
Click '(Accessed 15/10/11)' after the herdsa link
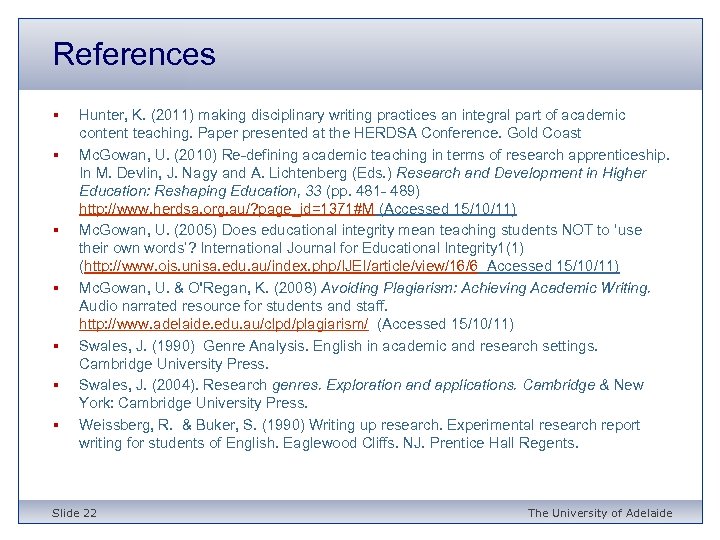point(448,209)
